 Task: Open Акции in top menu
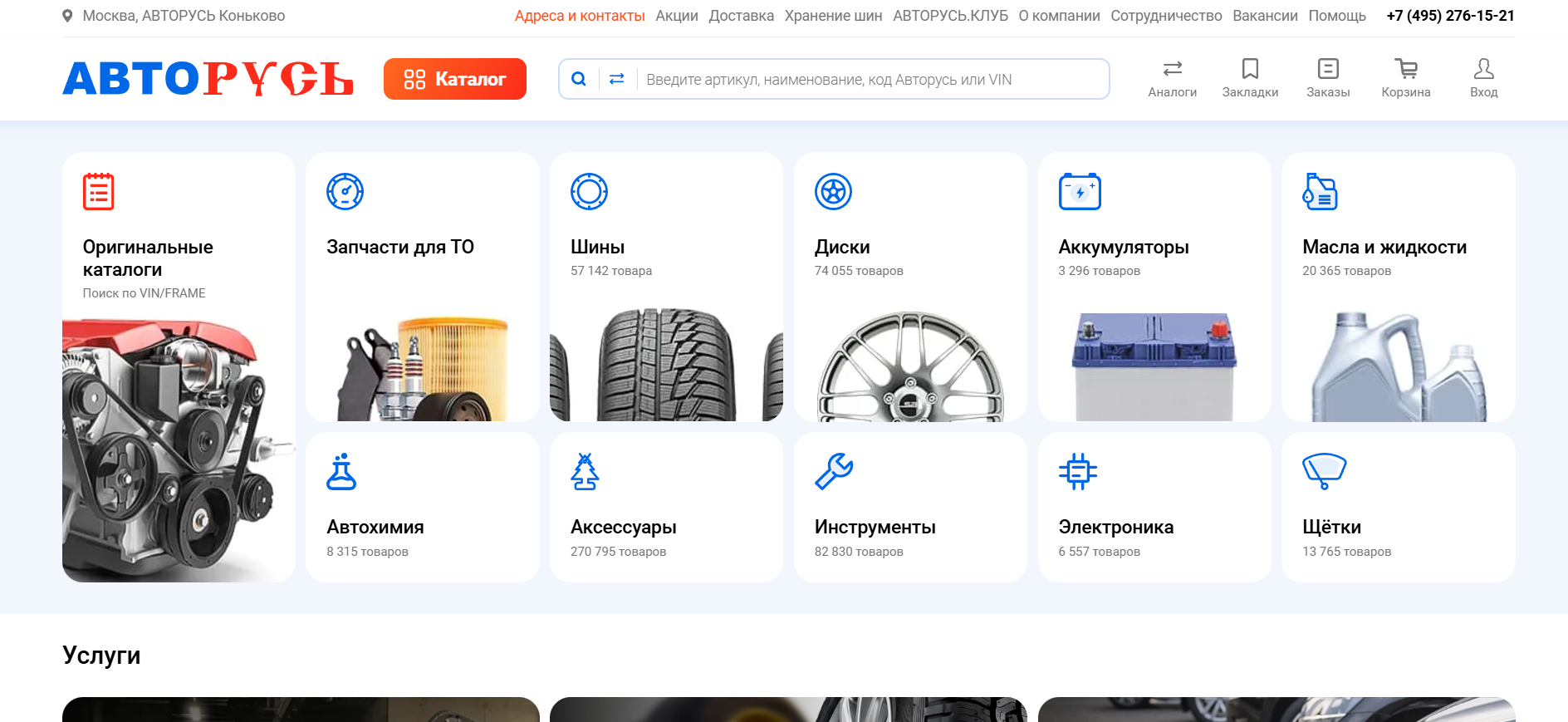677,16
